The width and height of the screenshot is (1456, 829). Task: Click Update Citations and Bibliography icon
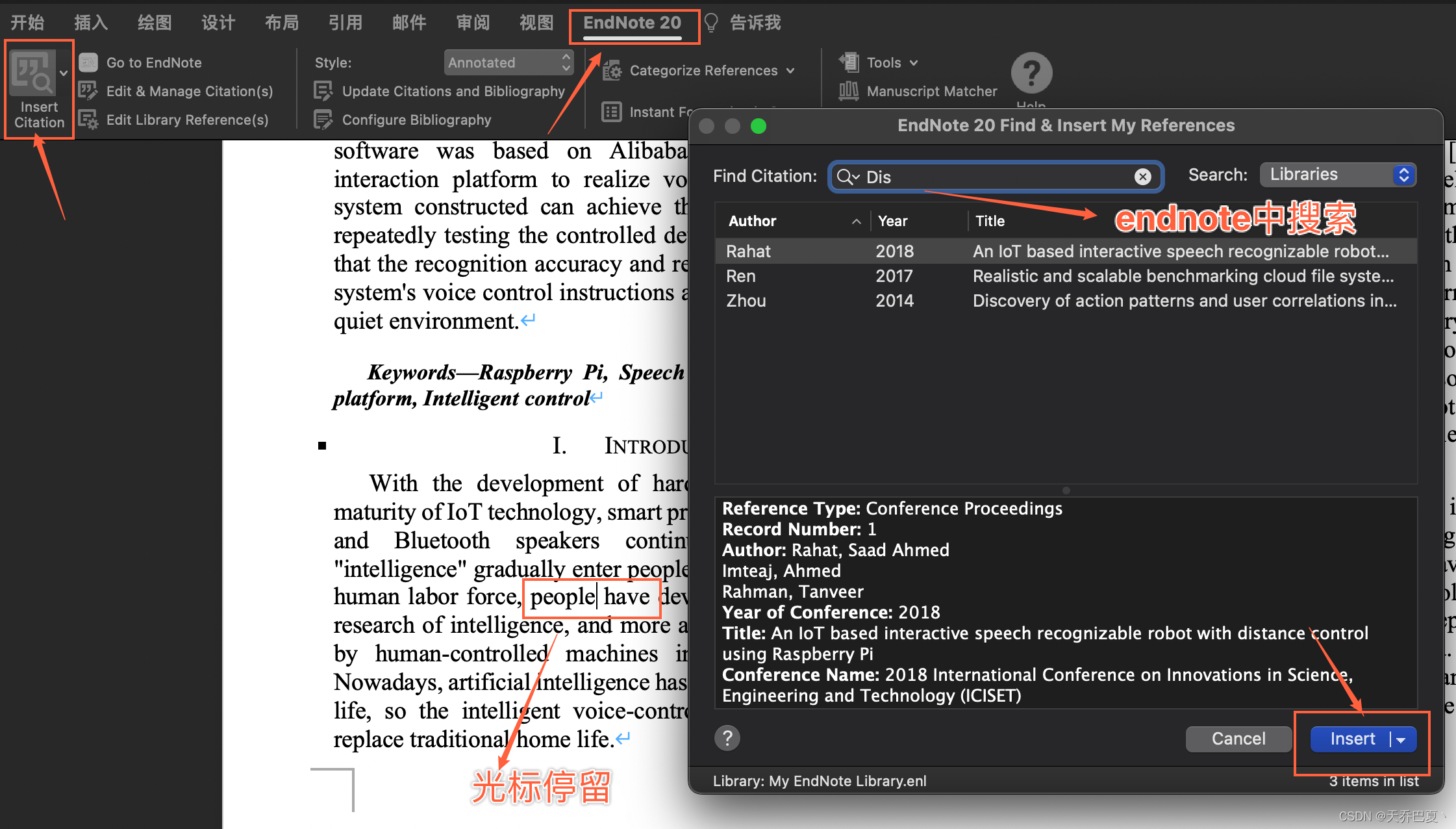[323, 91]
